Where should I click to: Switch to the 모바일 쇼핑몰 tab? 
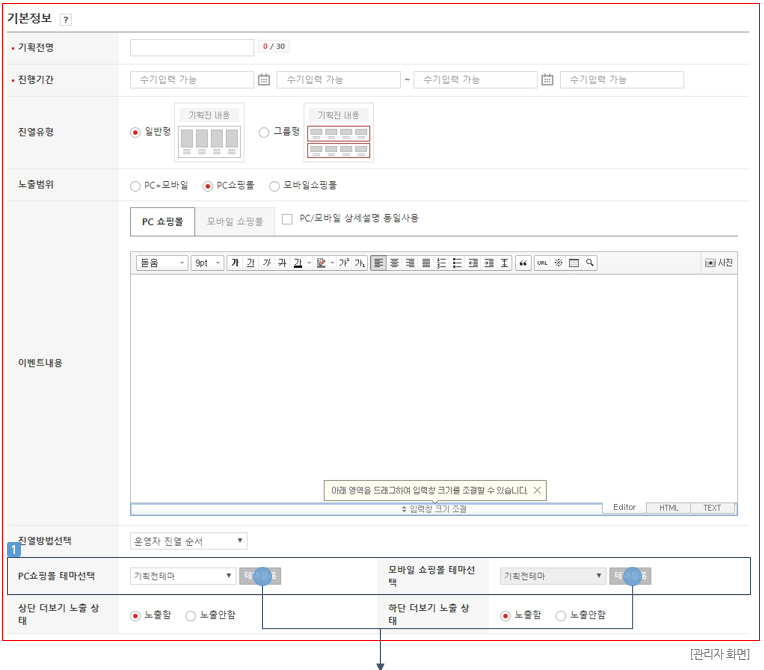[x=235, y=221]
